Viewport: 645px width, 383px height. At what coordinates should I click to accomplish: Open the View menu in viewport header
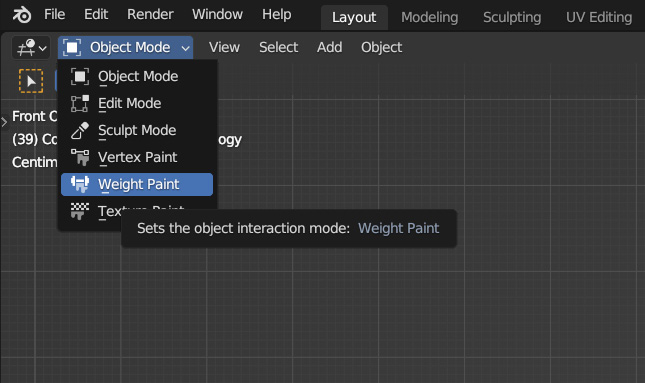224,47
